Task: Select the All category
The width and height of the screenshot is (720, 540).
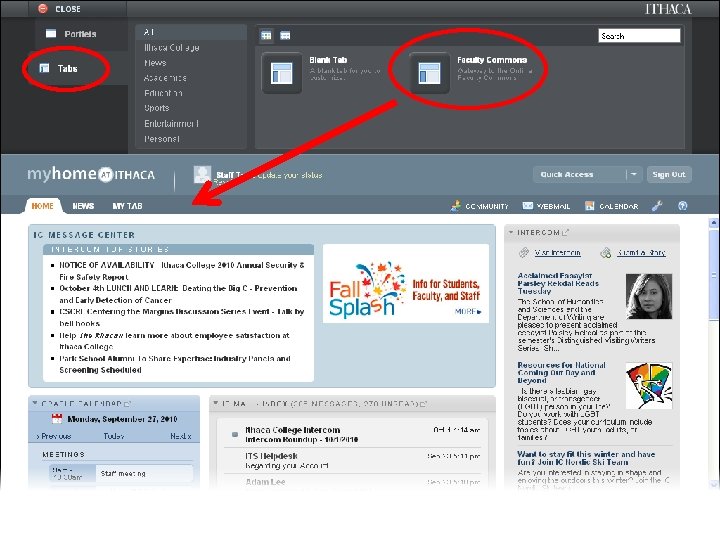Action: pyautogui.click(x=149, y=32)
